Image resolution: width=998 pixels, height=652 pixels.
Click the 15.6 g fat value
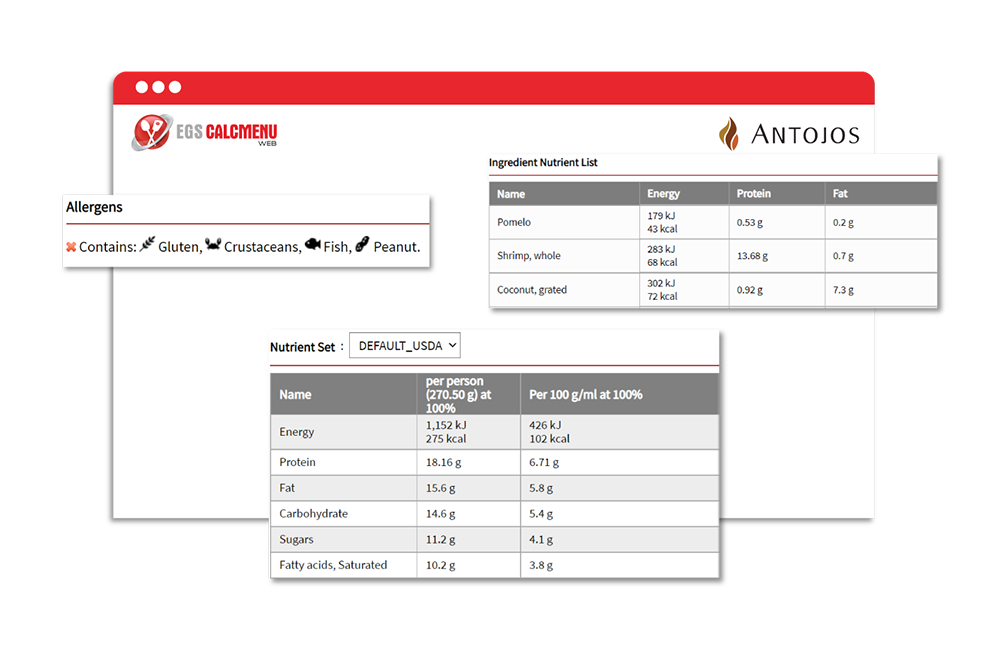pos(440,488)
